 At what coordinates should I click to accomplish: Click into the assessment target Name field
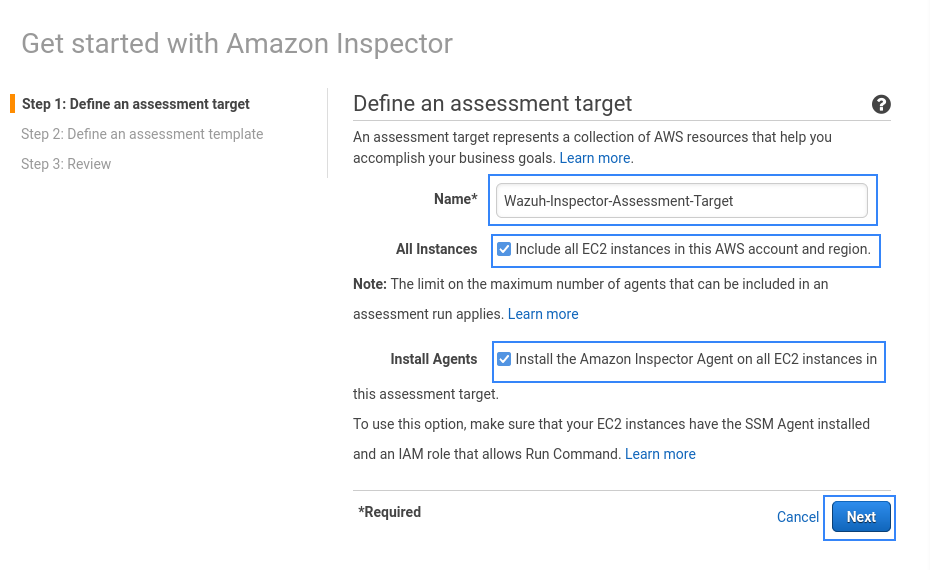[681, 200]
